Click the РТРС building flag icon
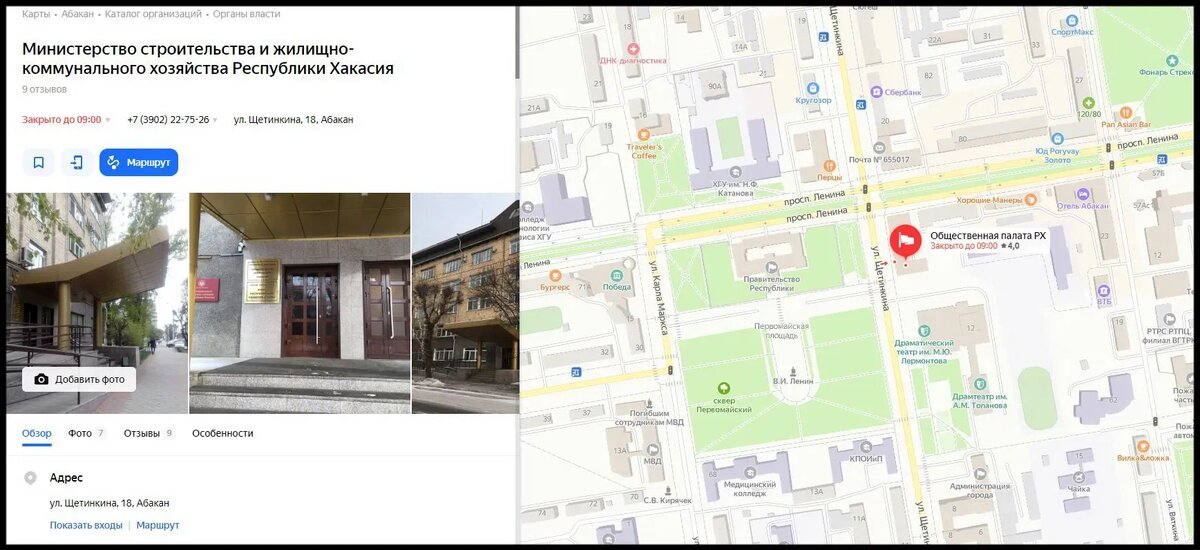Screen dimensions: 1200x550 coord(1167,320)
